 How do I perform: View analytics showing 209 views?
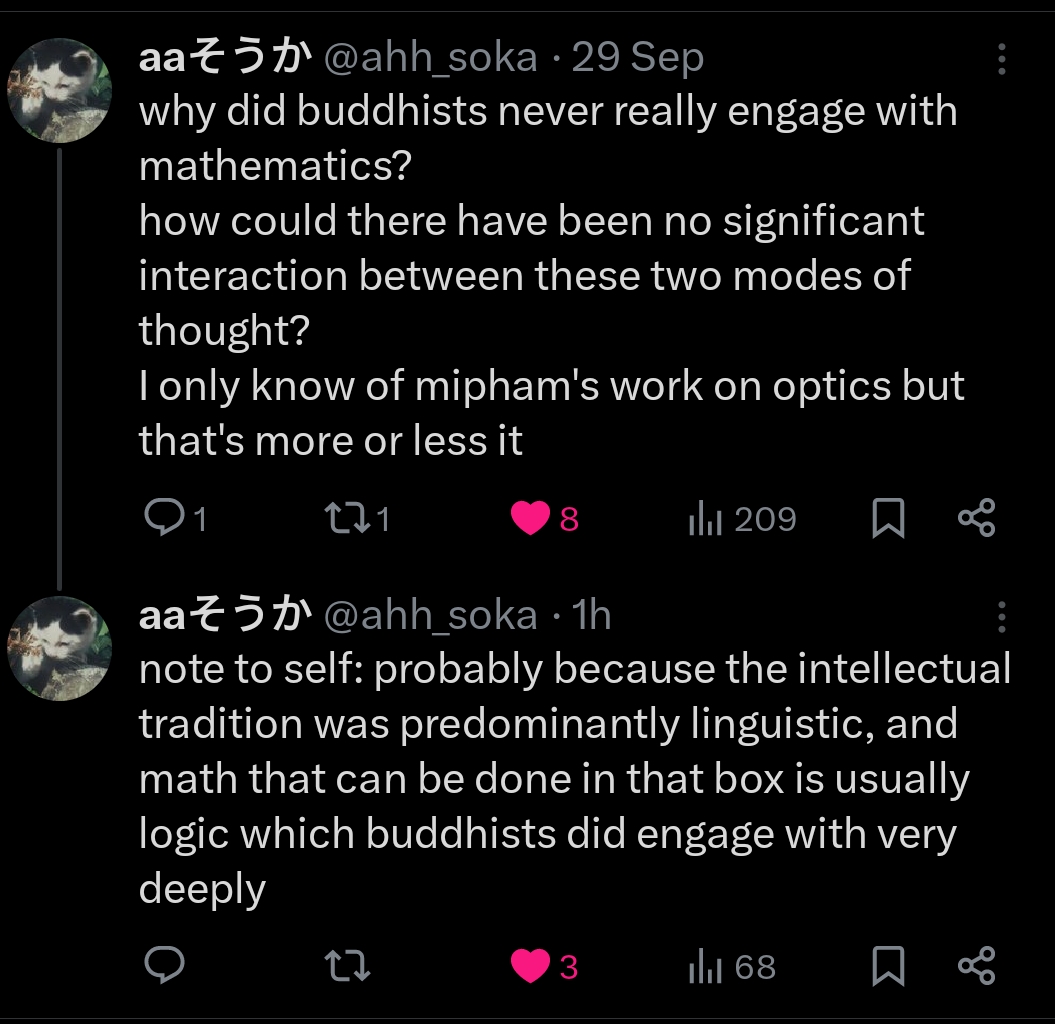[x=706, y=519]
